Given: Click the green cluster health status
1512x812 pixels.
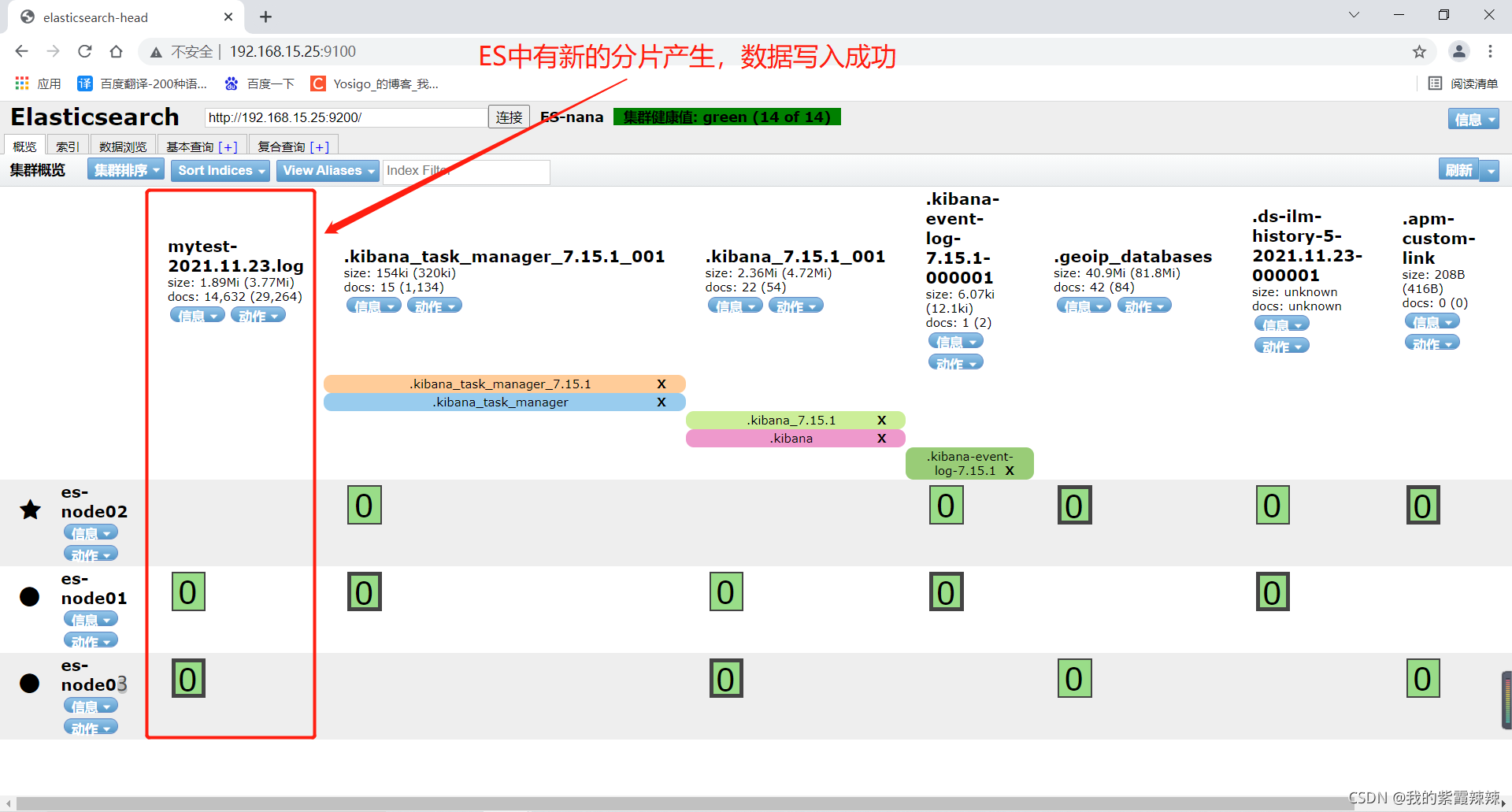Looking at the screenshot, I should pos(727,117).
